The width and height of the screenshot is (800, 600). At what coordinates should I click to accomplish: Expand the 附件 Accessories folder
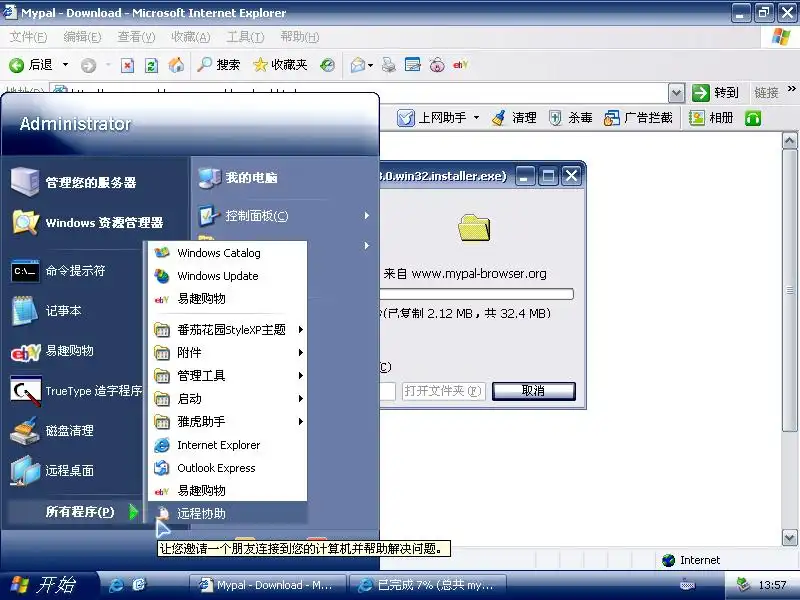click(x=228, y=353)
